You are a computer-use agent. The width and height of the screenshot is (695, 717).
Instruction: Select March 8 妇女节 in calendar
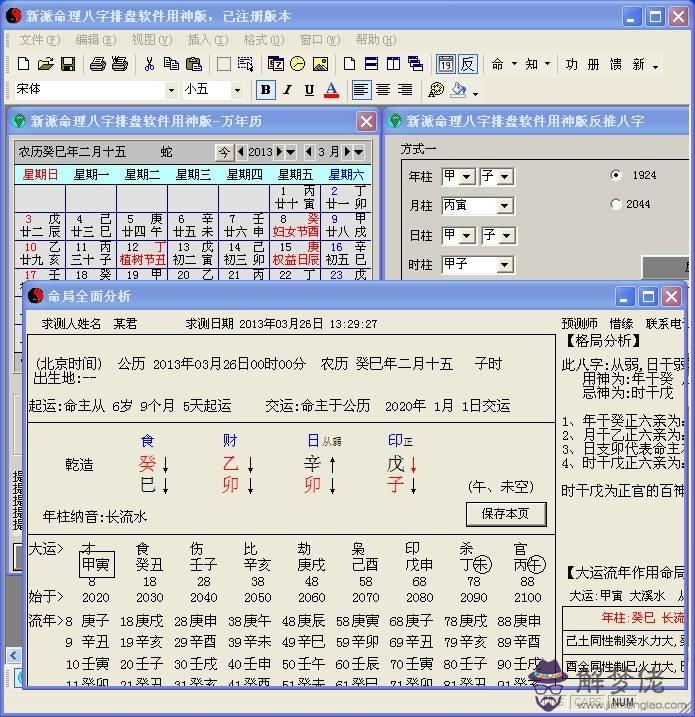tap(295, 225)
